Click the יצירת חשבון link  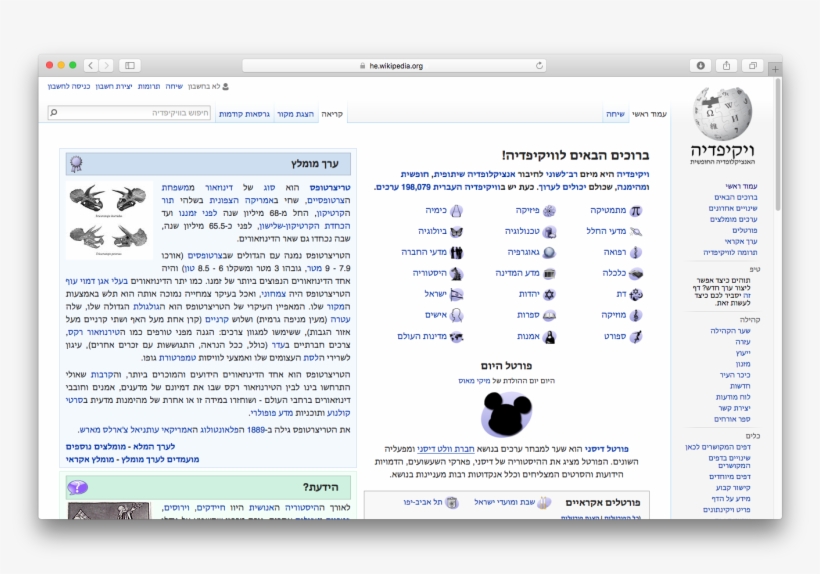point(113,86)
